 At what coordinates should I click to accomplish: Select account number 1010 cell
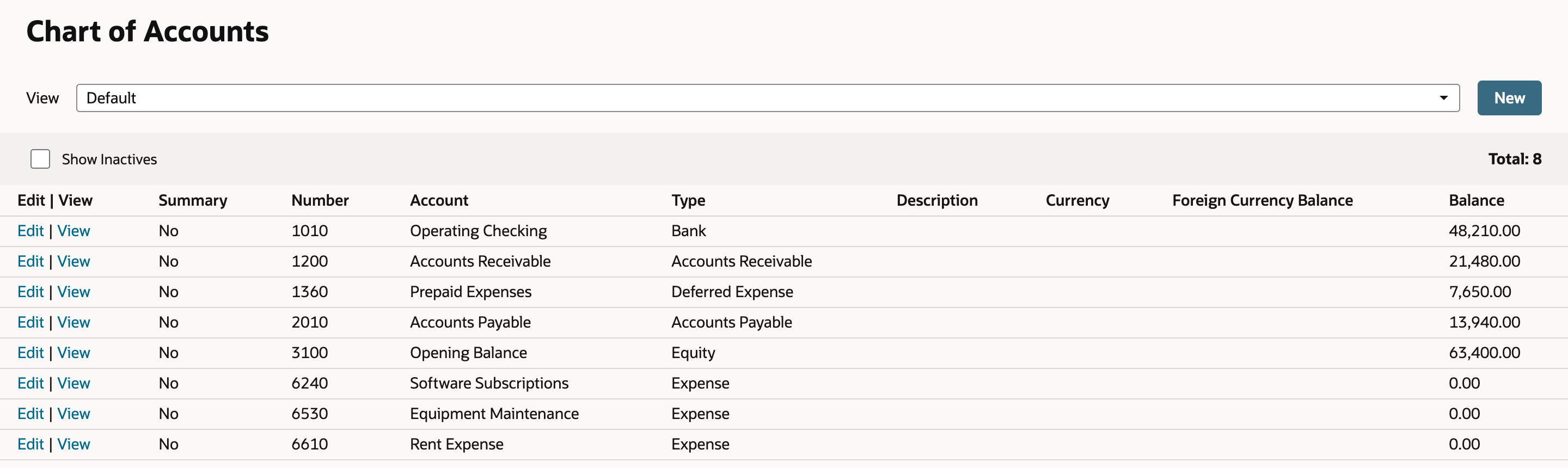click(309, 231)
